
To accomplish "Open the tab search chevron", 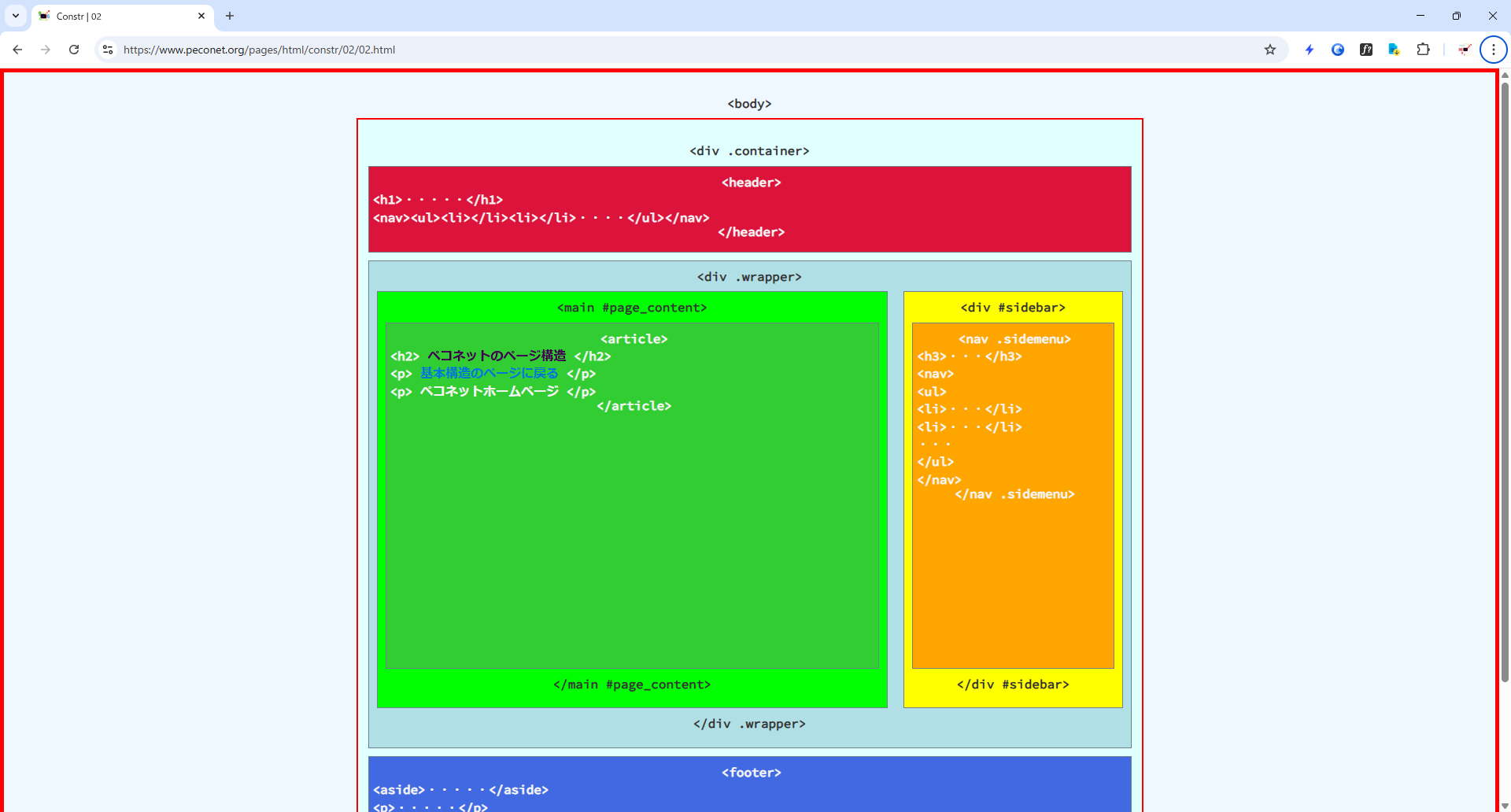I will (x=15, y=16).
